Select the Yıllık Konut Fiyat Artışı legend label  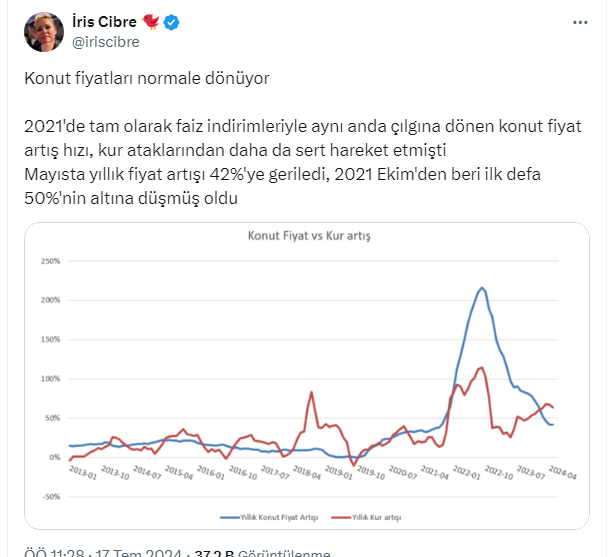276,517
